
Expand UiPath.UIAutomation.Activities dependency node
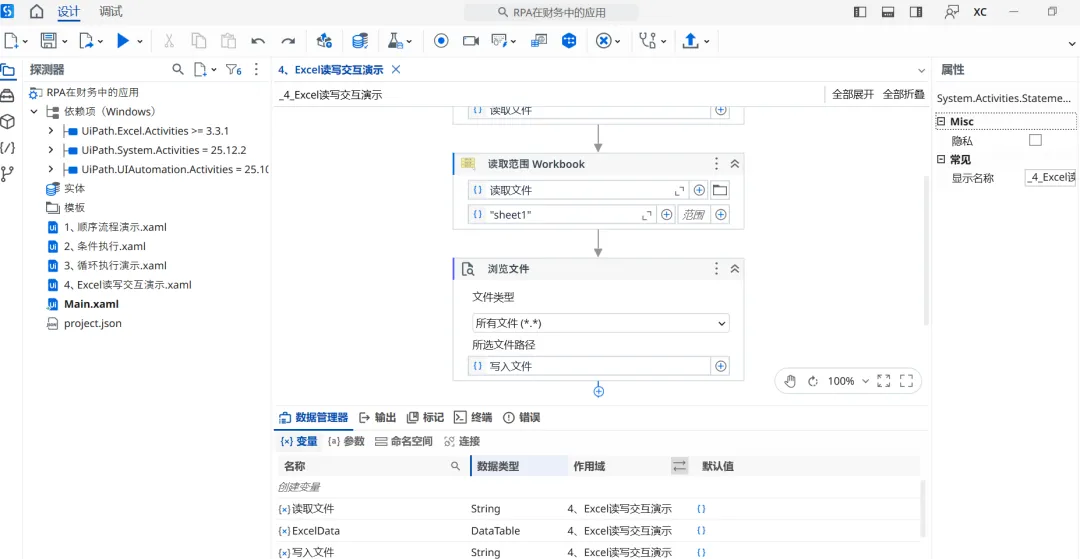pos(51,169)
